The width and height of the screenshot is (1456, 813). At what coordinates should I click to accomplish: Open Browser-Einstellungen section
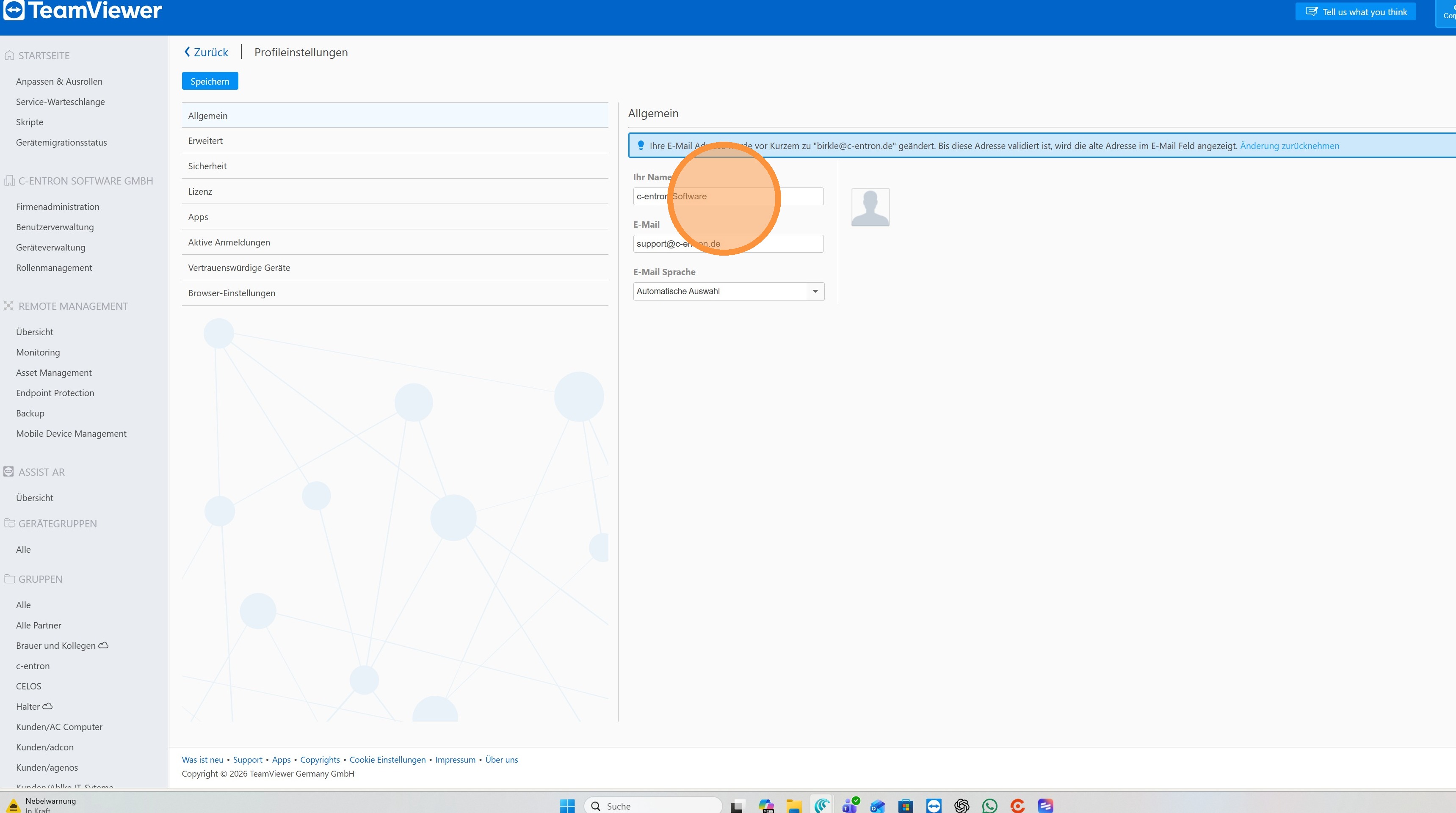(232, 293)
